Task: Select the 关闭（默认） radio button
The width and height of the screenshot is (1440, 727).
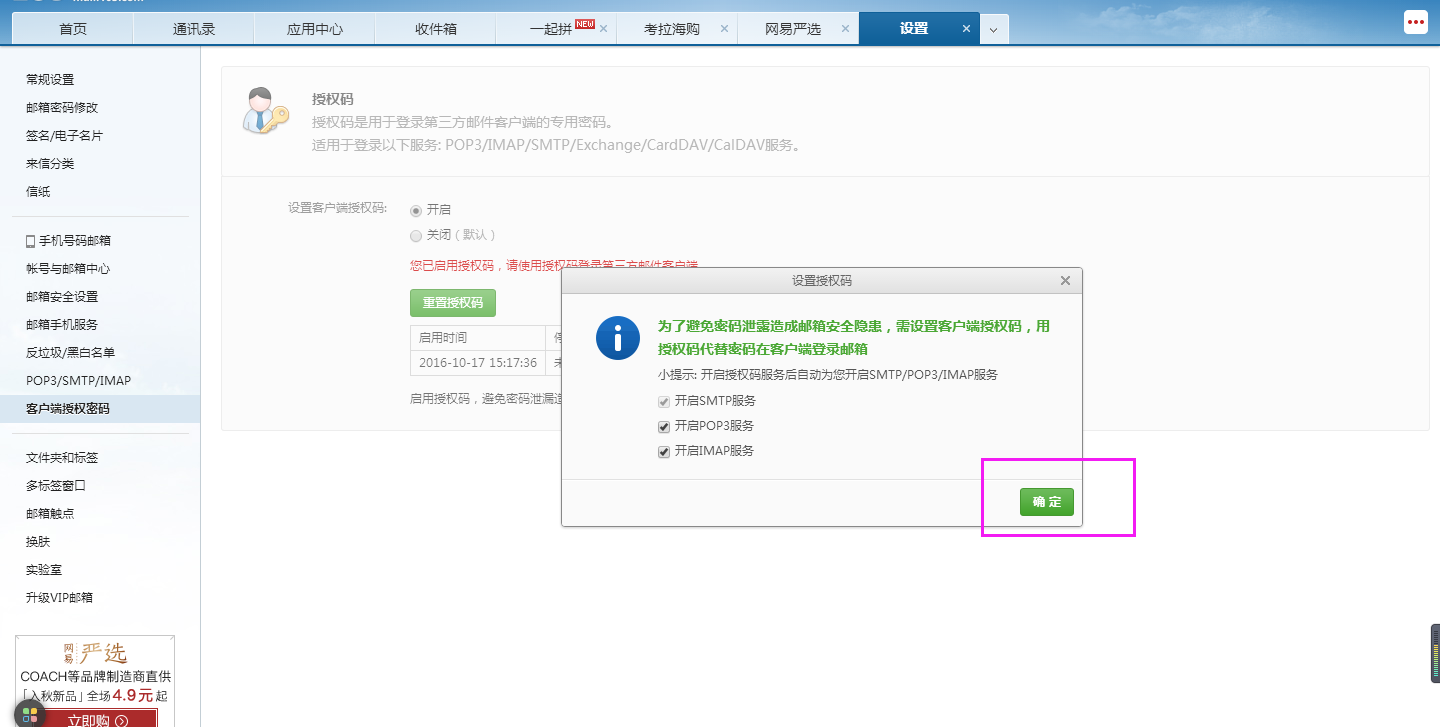Action: (x=416, y=235)
